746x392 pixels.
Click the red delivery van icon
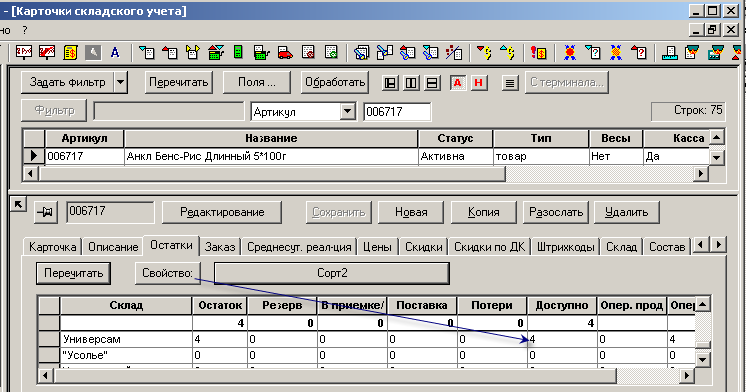coord(285,52)
